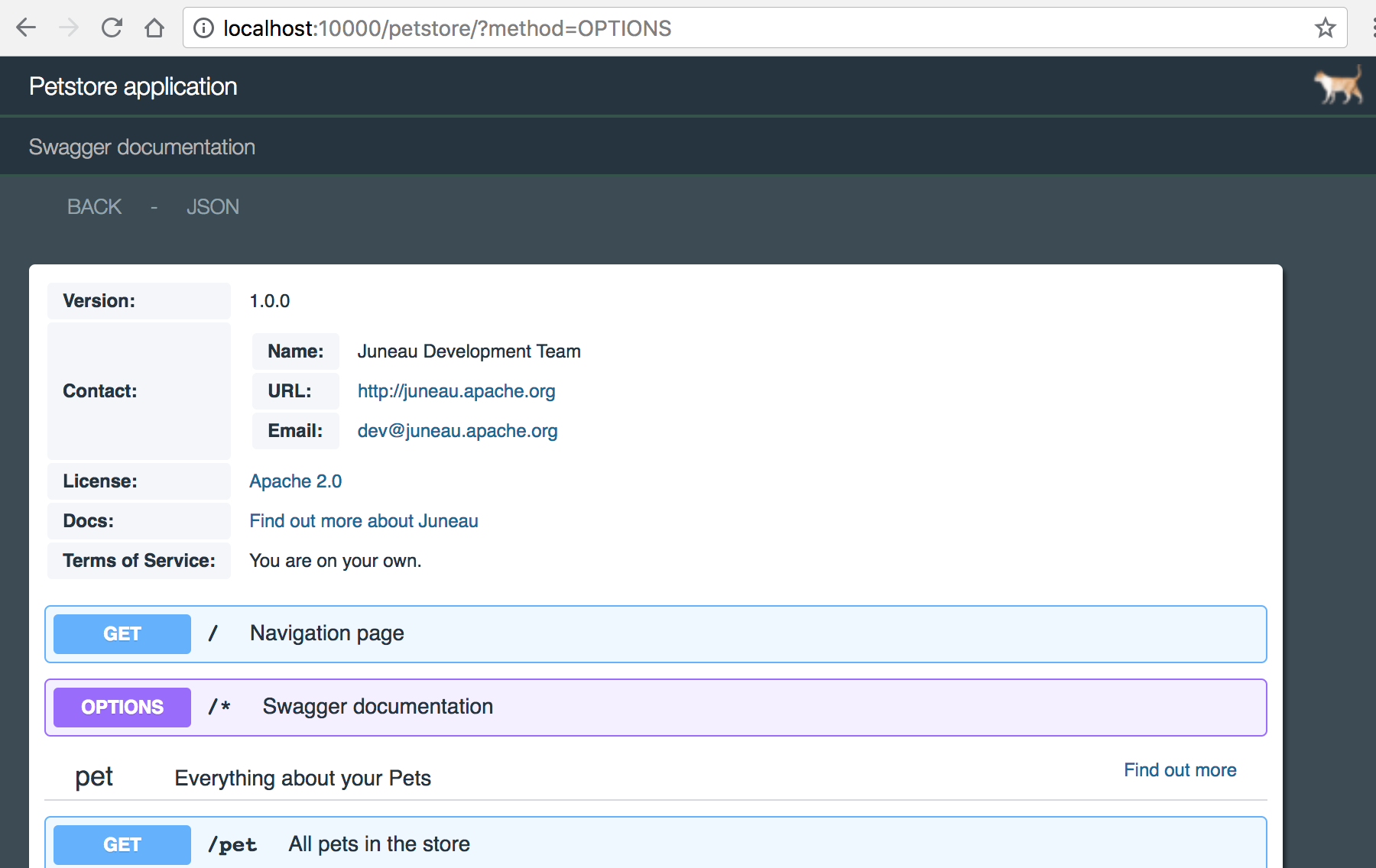Open the juneau.apache.org URL link
This screenshot has height=868, width=1376.
456,390
